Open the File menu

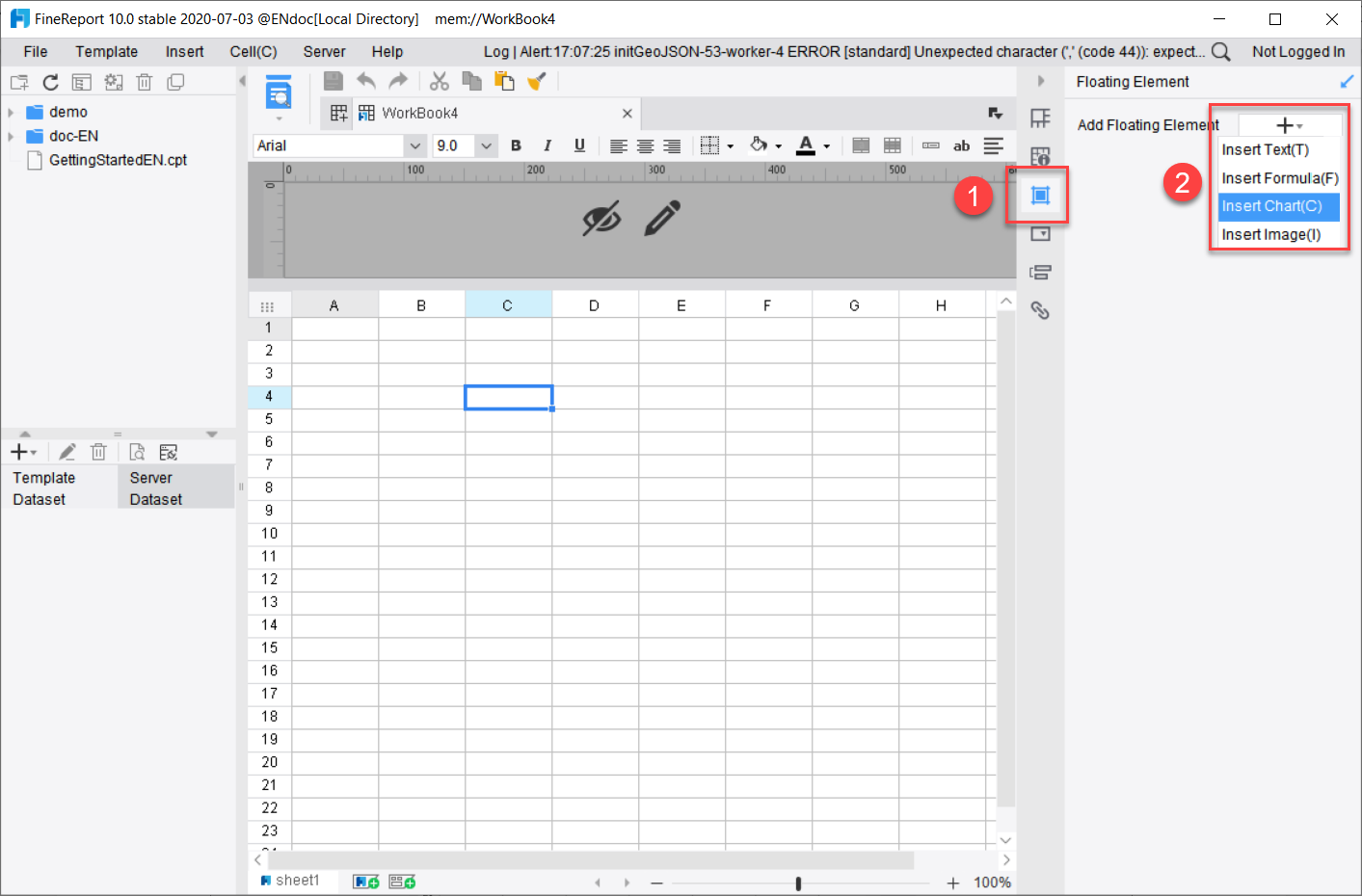(x=36, y=52)
